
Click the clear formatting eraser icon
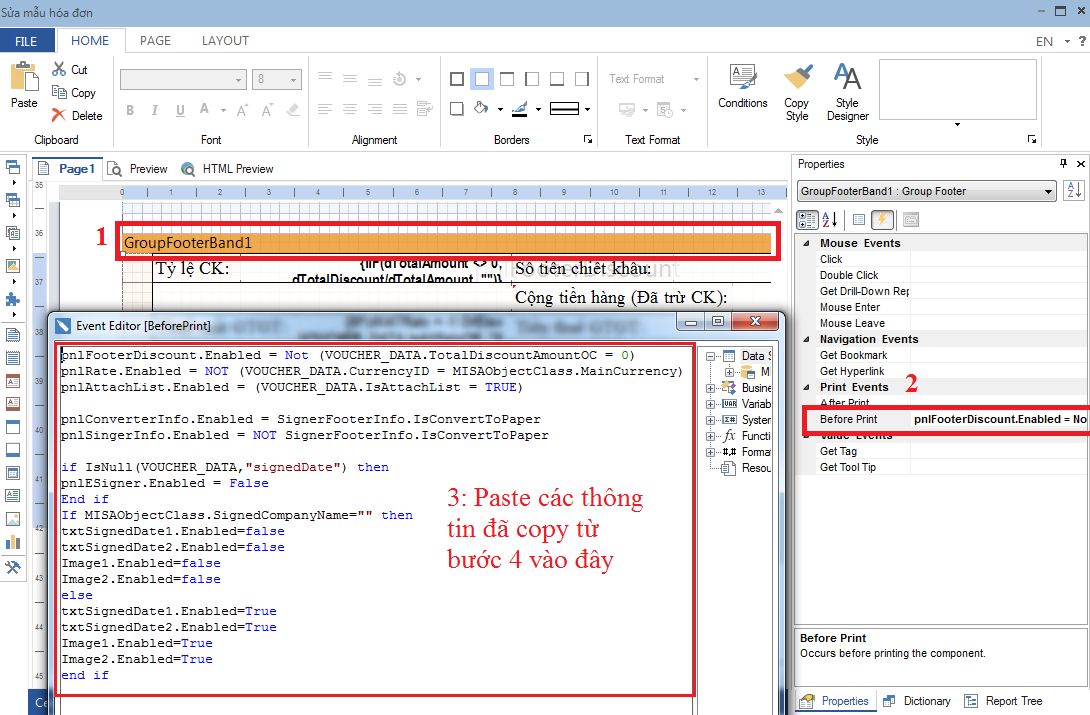point(293,110)
